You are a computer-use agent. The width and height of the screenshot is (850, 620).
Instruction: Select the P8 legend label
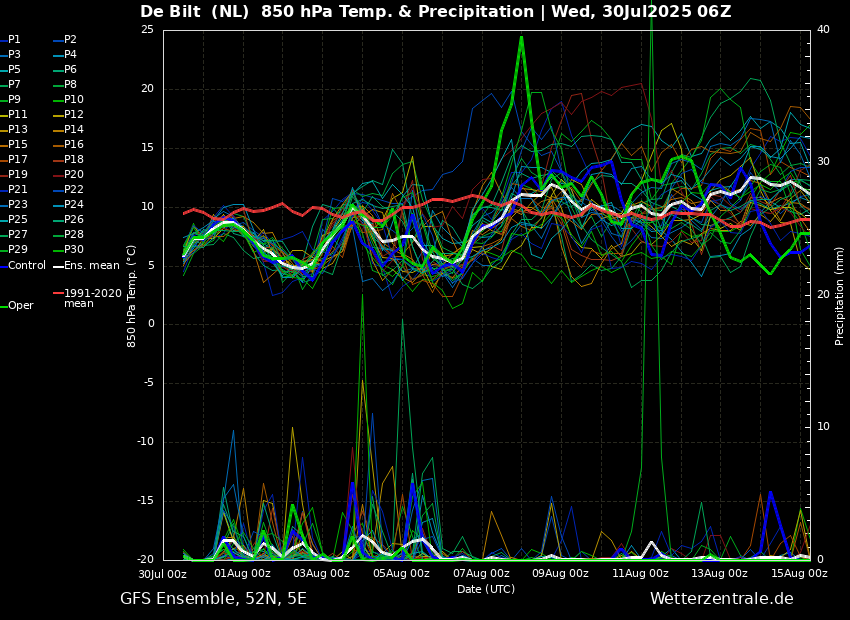coord(70,85)
